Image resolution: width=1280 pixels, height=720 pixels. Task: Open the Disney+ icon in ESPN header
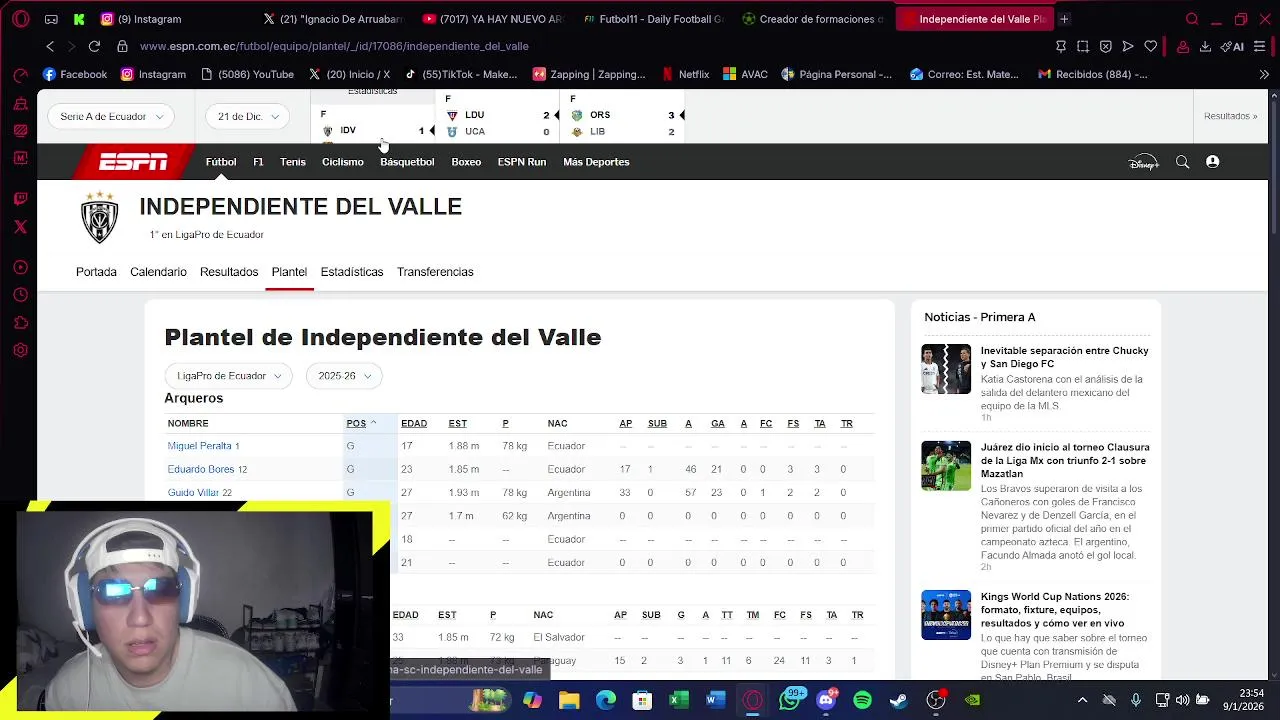click(x=1143, y=162)
